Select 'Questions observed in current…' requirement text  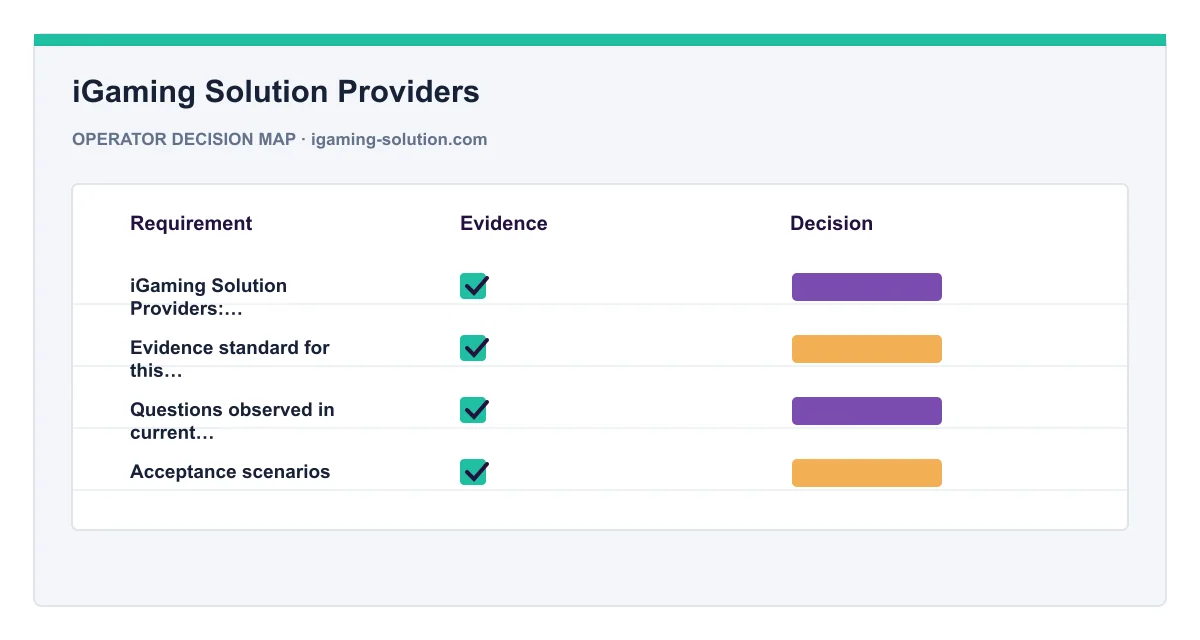(x=232, y=421)
